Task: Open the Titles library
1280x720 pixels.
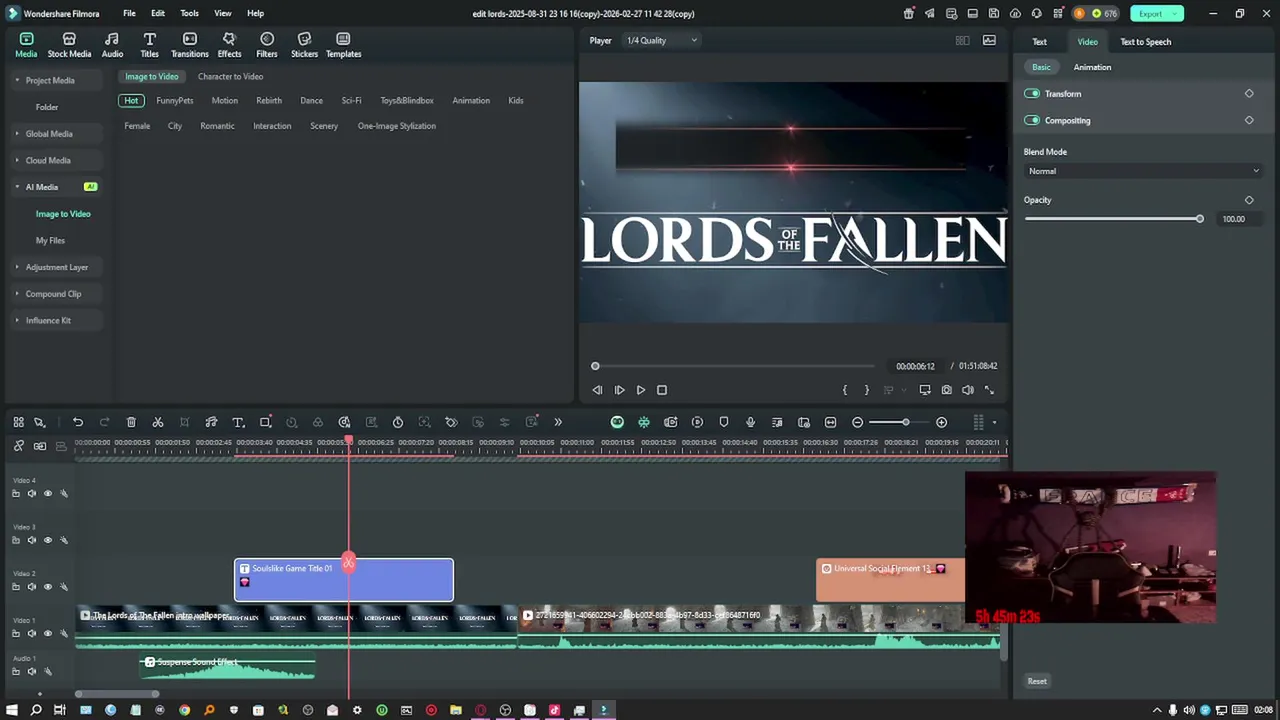Action: (x=149, y=45)
